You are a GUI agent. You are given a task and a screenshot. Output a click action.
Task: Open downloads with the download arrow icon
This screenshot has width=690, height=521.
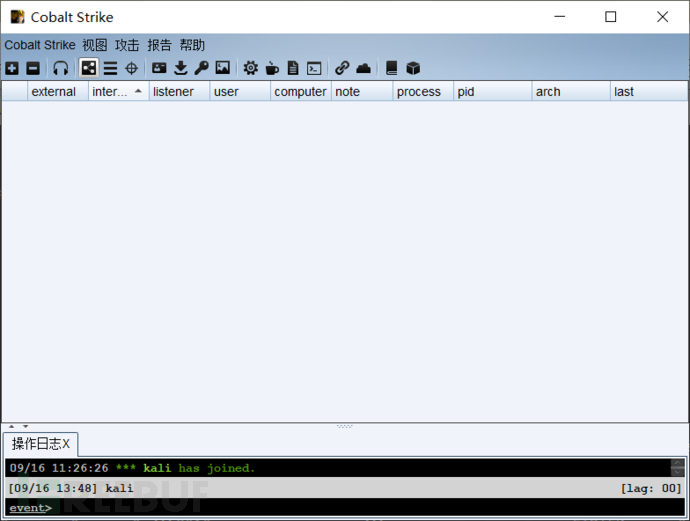(181, 68)
